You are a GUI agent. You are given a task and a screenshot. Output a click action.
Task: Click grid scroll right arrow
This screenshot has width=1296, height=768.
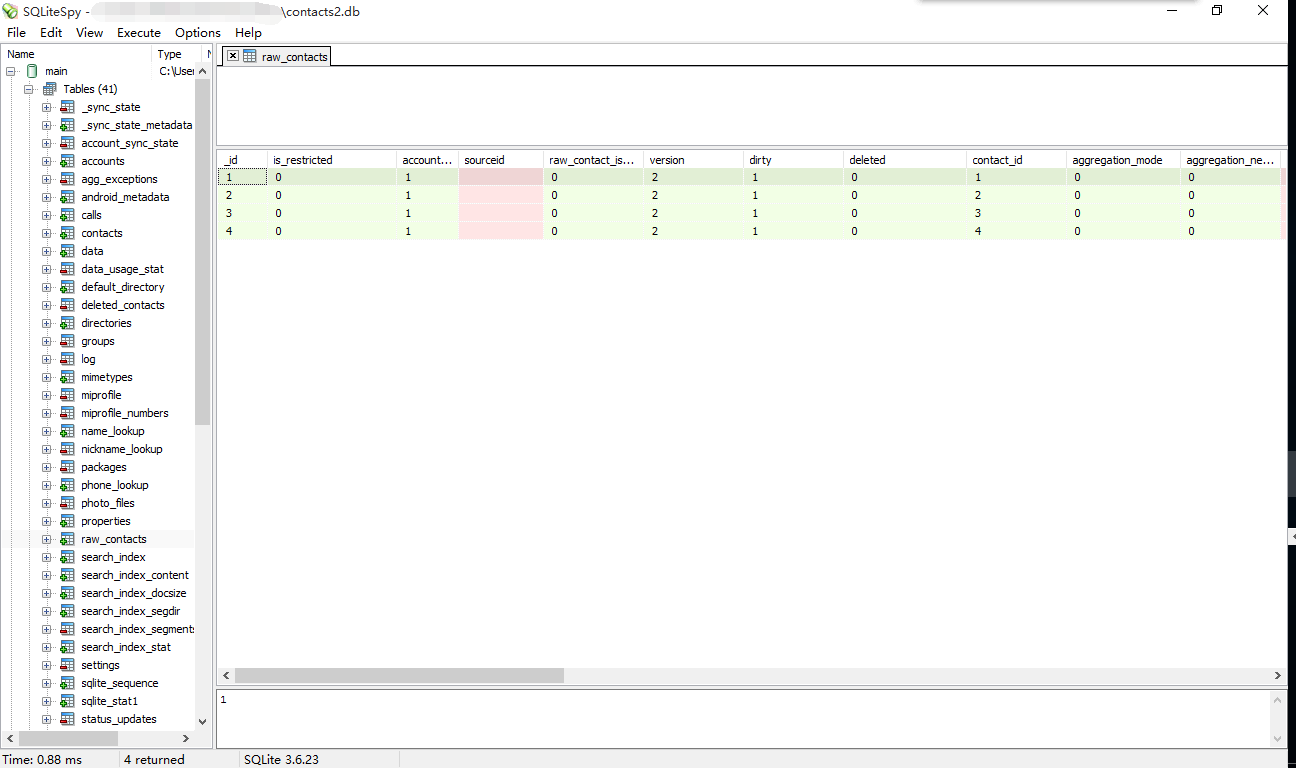pyautogui.click(x=1279, y=676)
